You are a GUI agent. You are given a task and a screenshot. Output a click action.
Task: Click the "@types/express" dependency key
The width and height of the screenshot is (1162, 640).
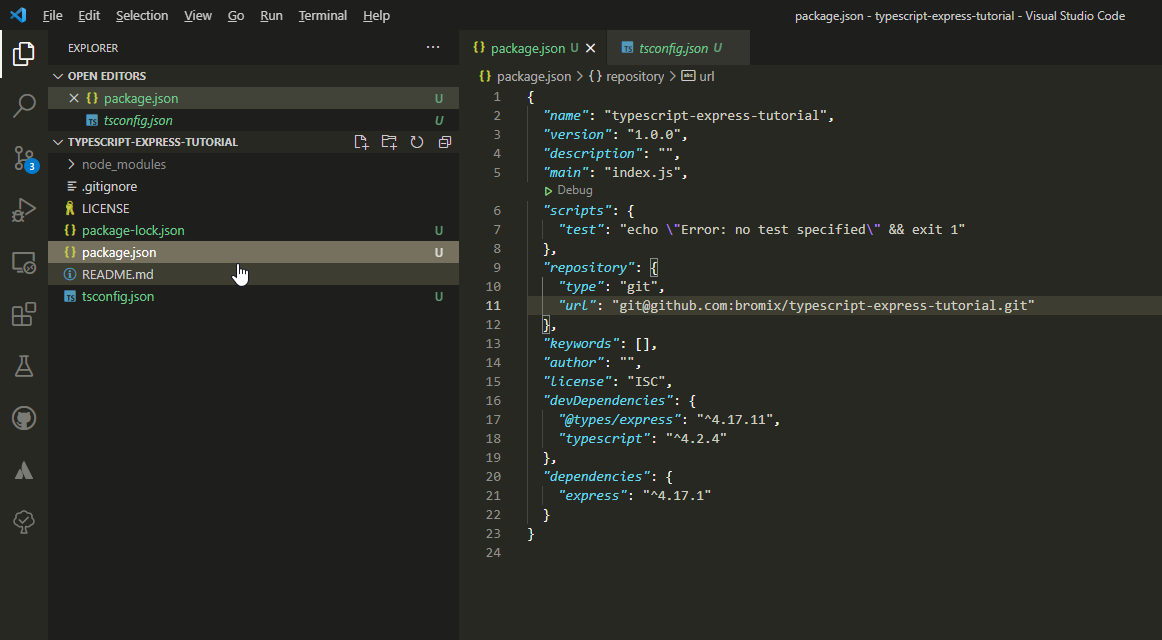pos(620,420)
